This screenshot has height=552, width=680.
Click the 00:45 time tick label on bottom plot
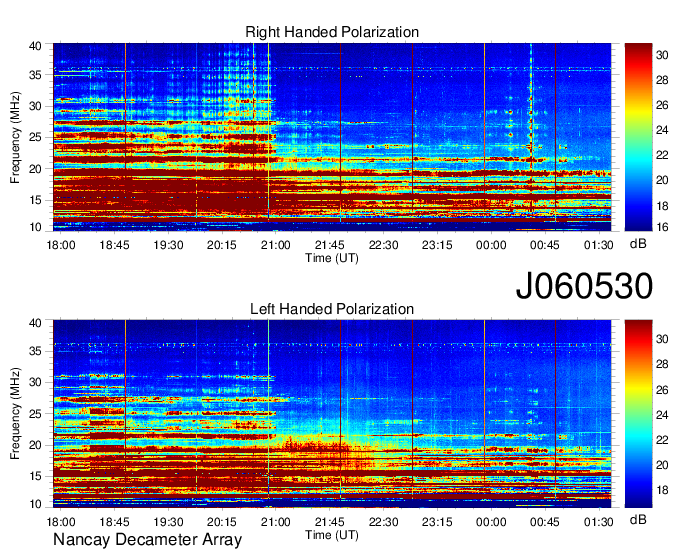point(545,522)
